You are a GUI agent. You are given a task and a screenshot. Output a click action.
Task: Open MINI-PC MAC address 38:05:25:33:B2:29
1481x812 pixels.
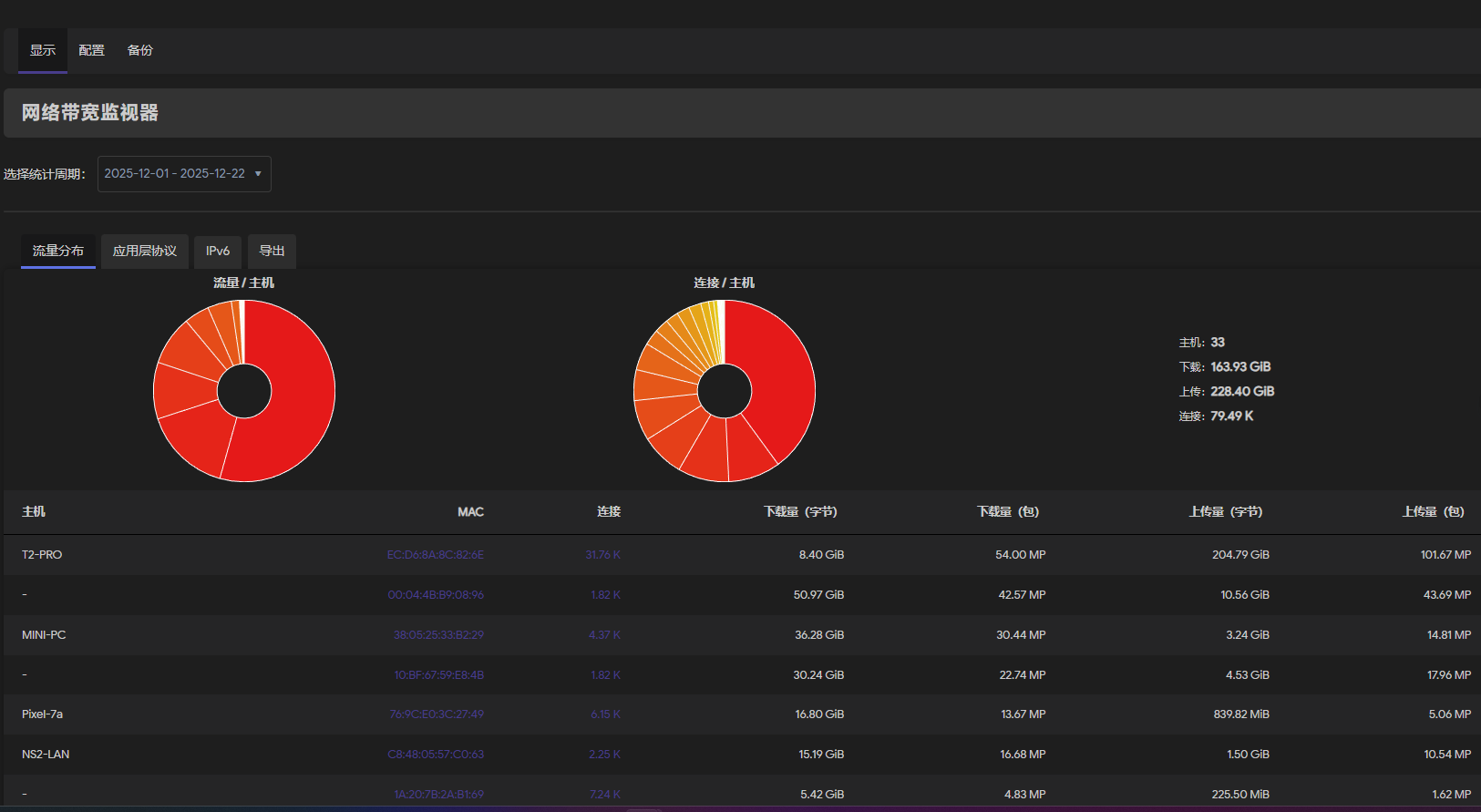coord(438,635)
